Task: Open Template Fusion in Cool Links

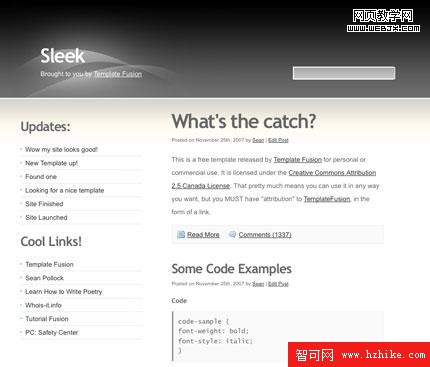Action: pos(49,264)
